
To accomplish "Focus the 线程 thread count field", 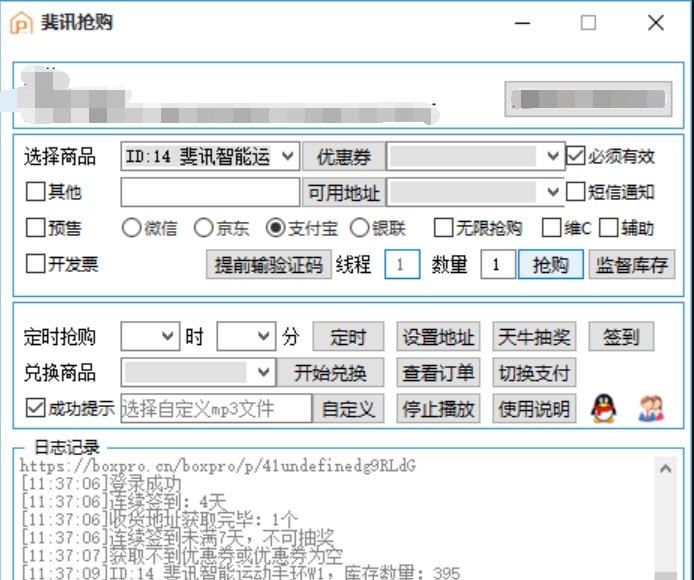I will [402, 265].
